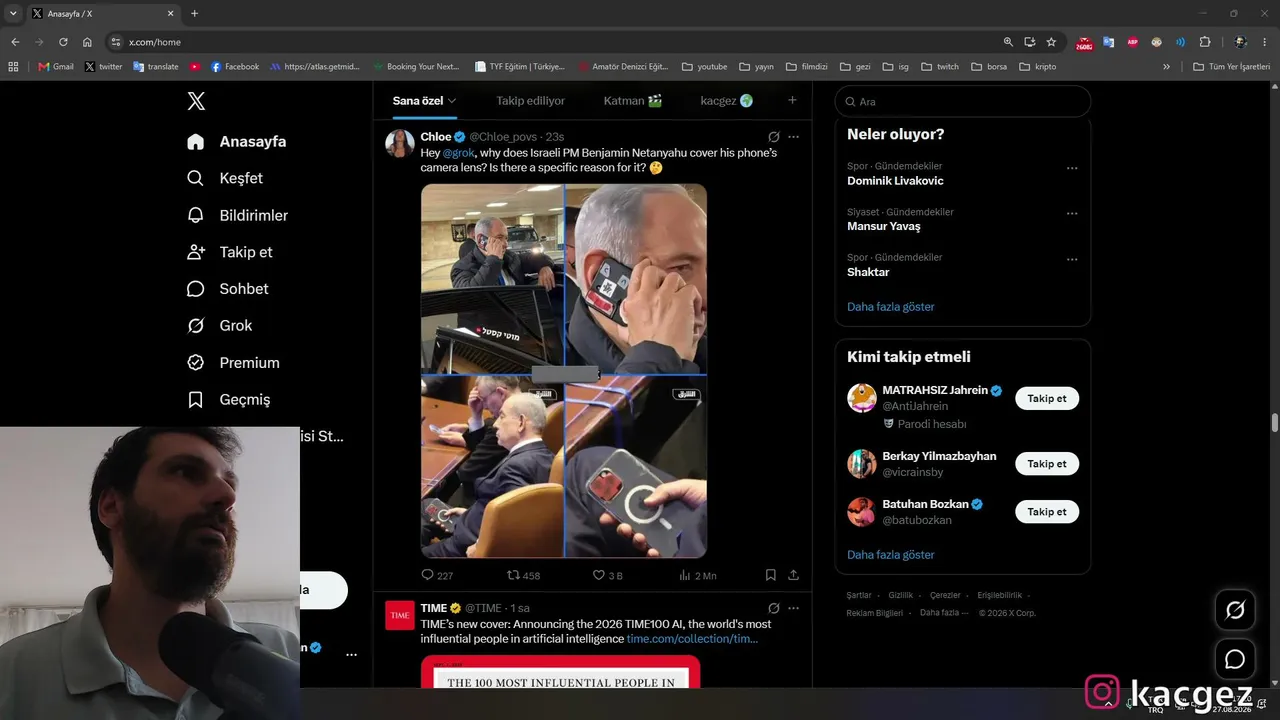Viewport: 1280px width, 720px height.
Task: Open the Chrome three-dot menu
Action: click(x=1265, y=42)
